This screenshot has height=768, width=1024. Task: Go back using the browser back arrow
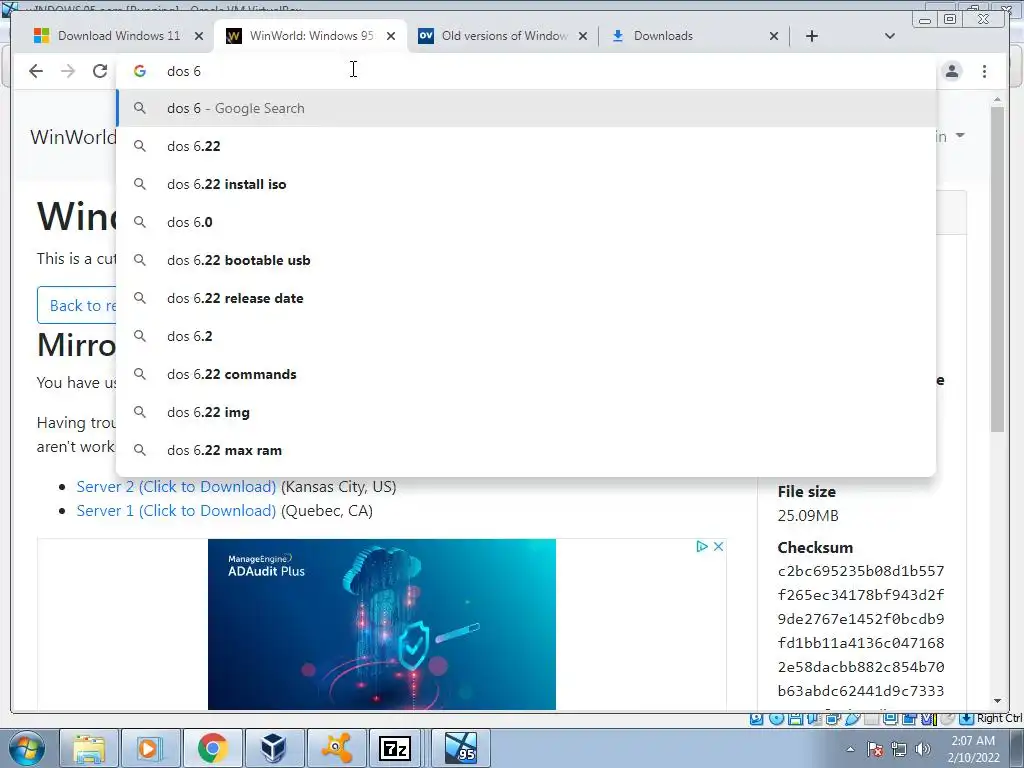tap(36, 71)
